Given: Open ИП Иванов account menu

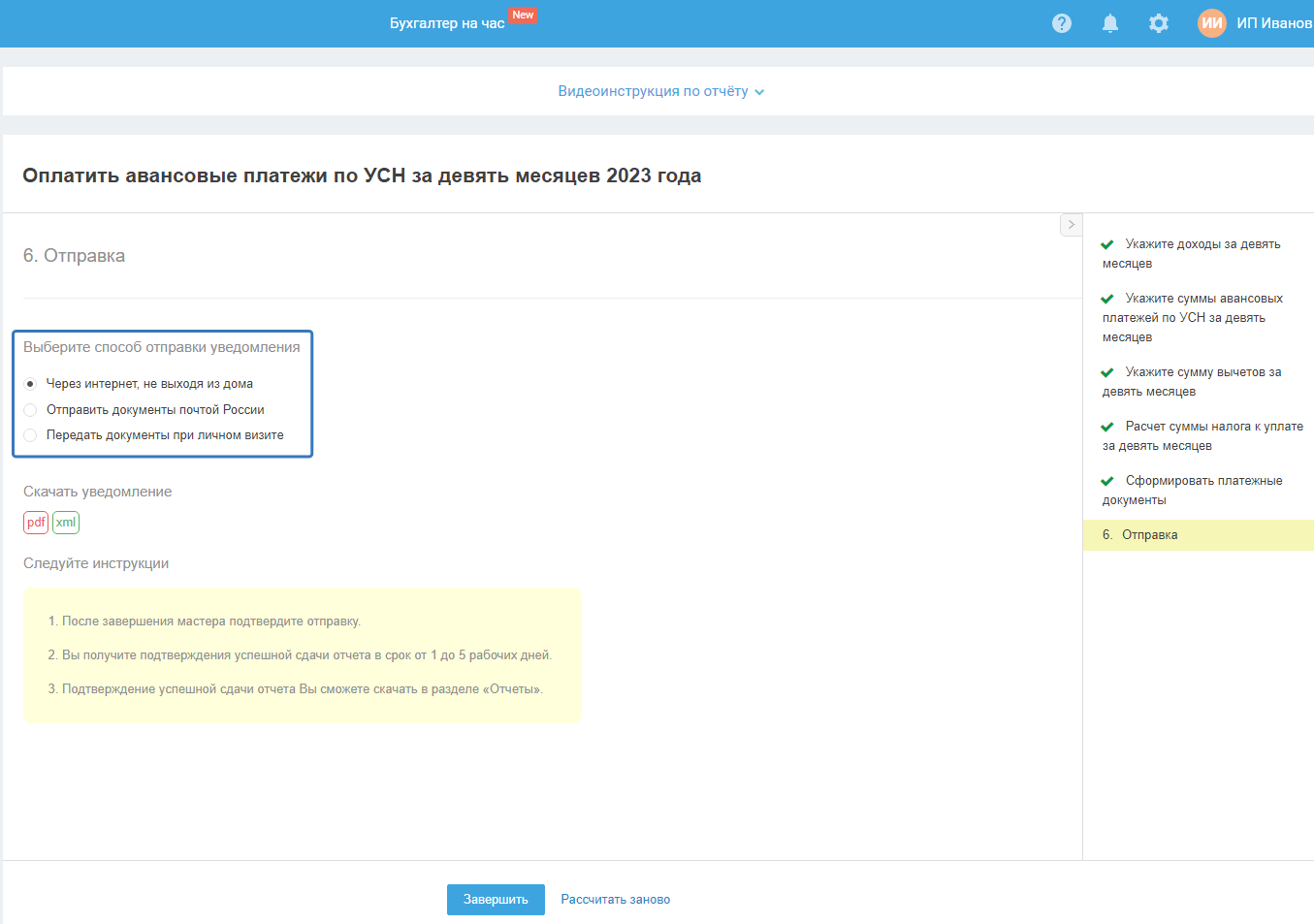Looking at the screenshot, I should (x=1274, y=23).
